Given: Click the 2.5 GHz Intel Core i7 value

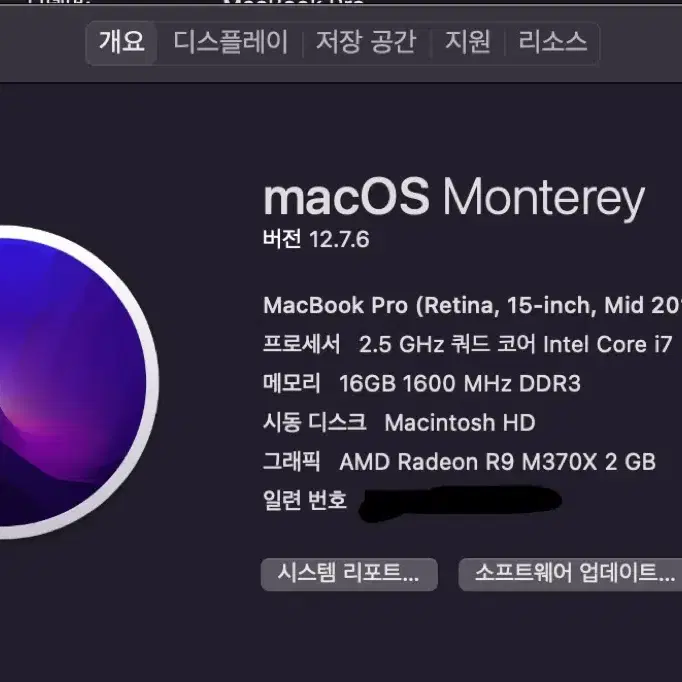Looking at the screenshot, I should click(x=516, y=344).
